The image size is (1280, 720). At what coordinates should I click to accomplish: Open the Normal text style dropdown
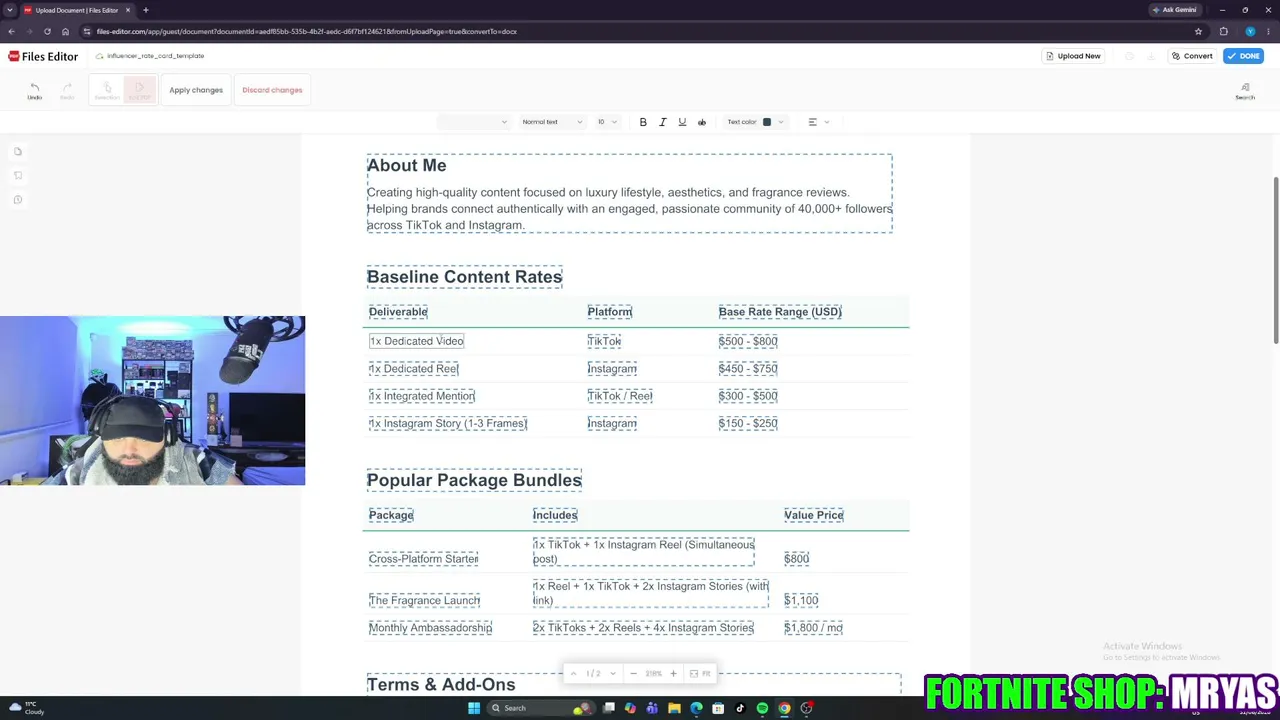point(552,122)
